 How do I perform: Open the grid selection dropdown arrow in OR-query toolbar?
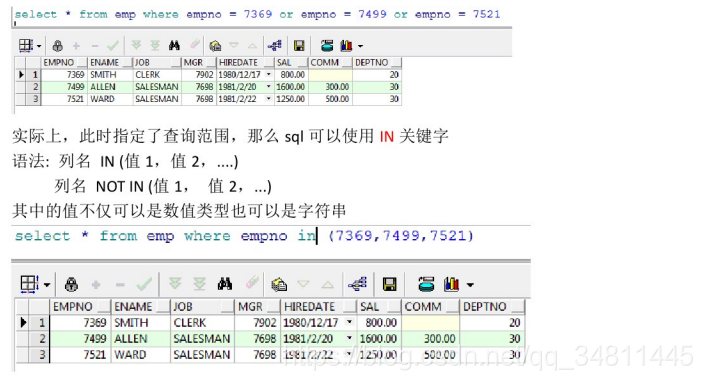pos(39,46)
